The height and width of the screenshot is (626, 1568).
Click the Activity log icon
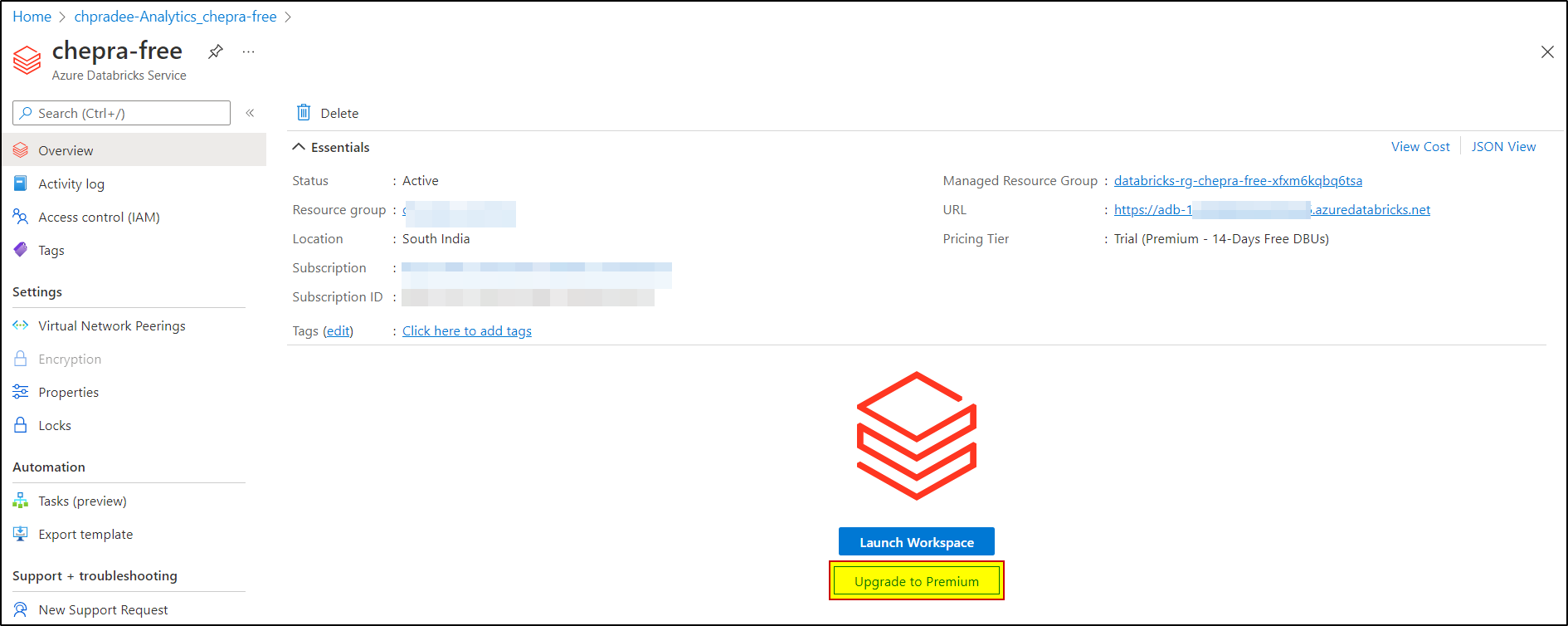coord(21,183)
